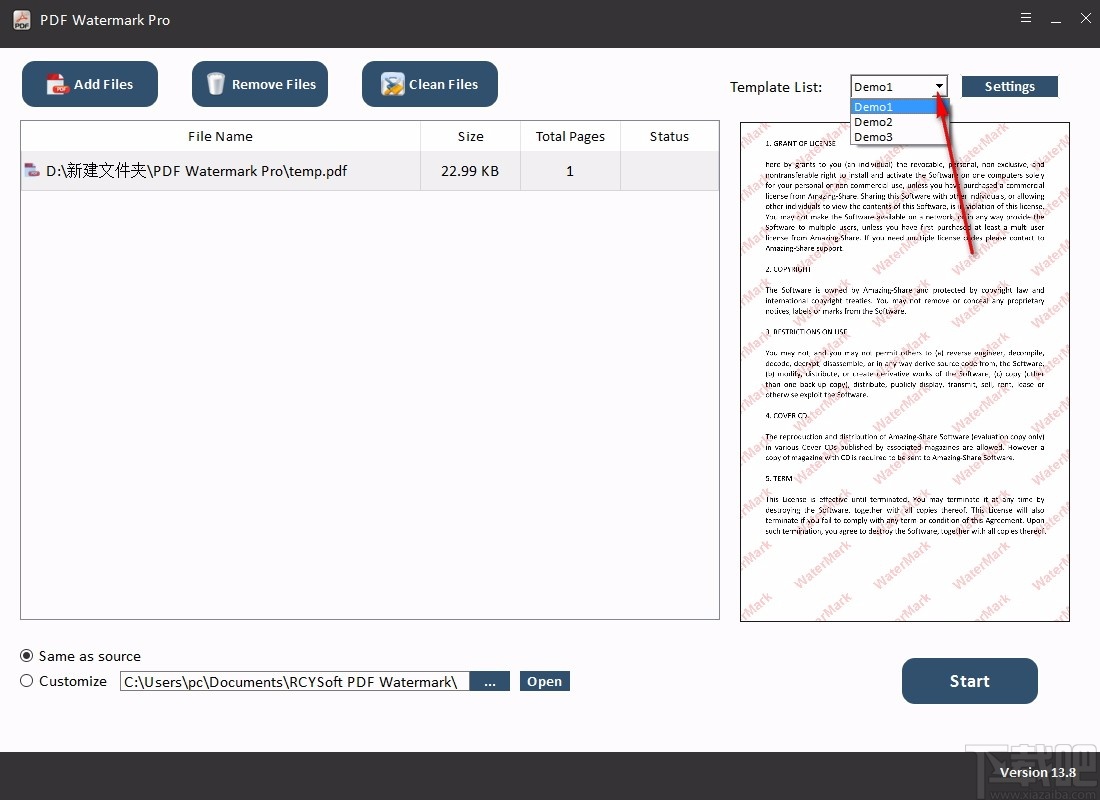Click the Total Pages column header
The image size is (1100, 800).
pyautogui.click(x=570, y=136)
